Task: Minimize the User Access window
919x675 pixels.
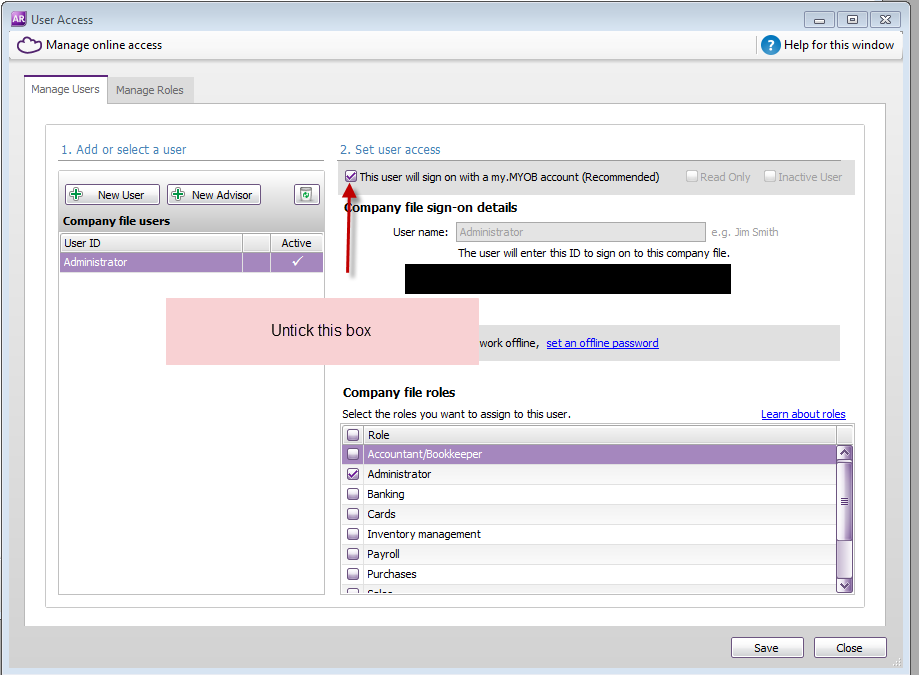Action: [819, 20]
